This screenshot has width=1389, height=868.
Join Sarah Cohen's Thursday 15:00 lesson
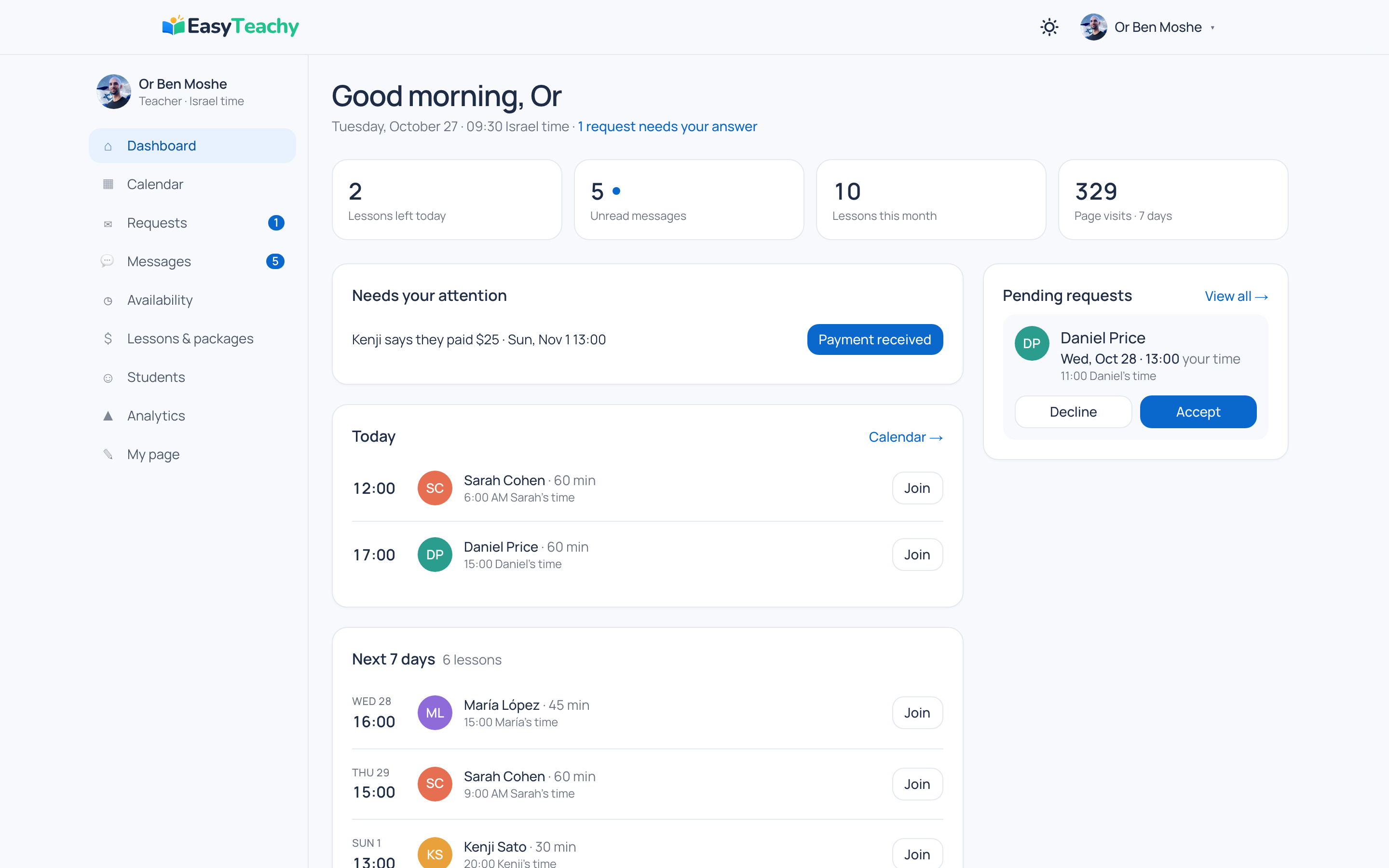click(x=917, y=784)
